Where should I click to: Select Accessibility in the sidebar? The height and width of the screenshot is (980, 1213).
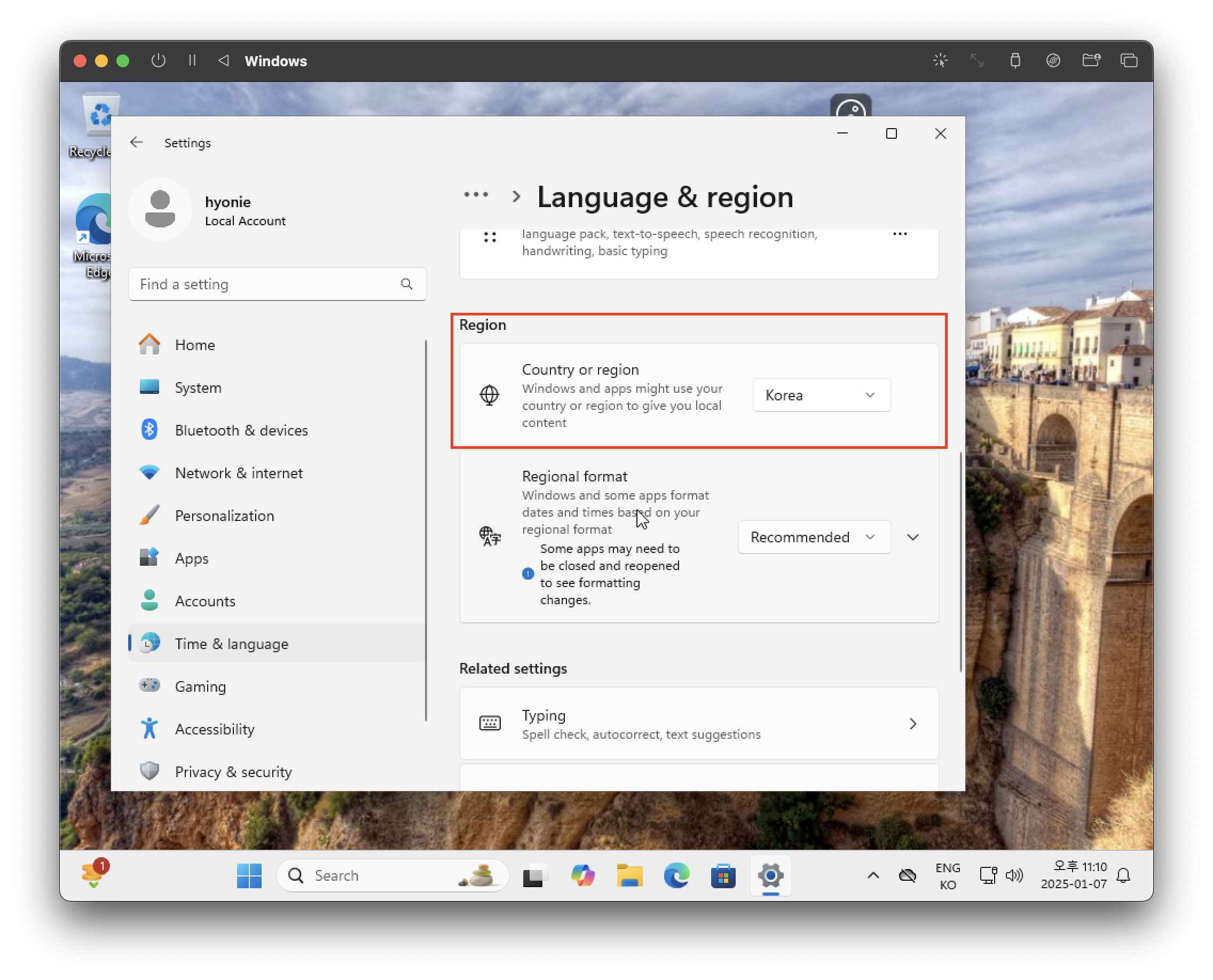(x=215, y=729)
